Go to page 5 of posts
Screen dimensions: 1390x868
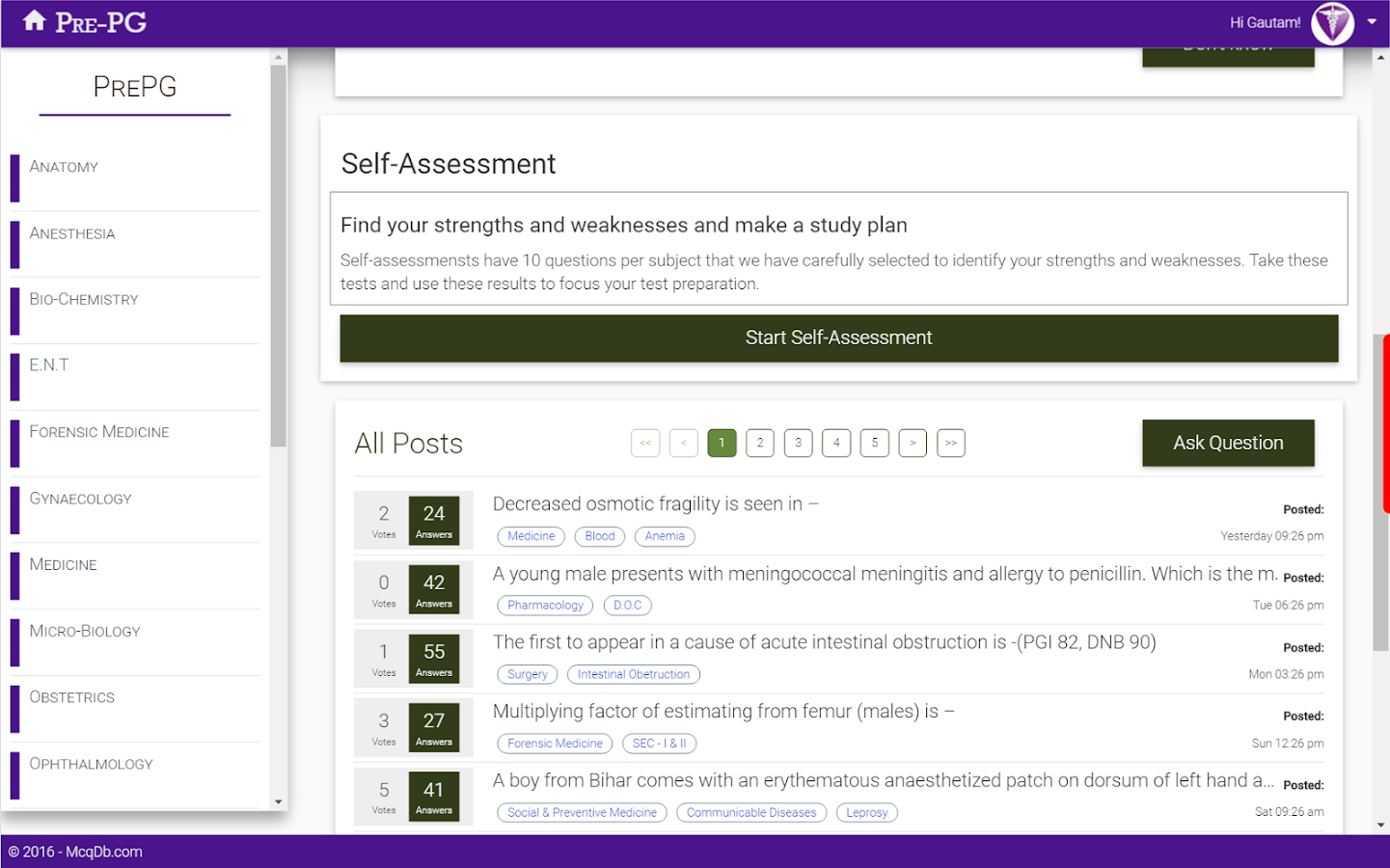[x=875, y=443]
